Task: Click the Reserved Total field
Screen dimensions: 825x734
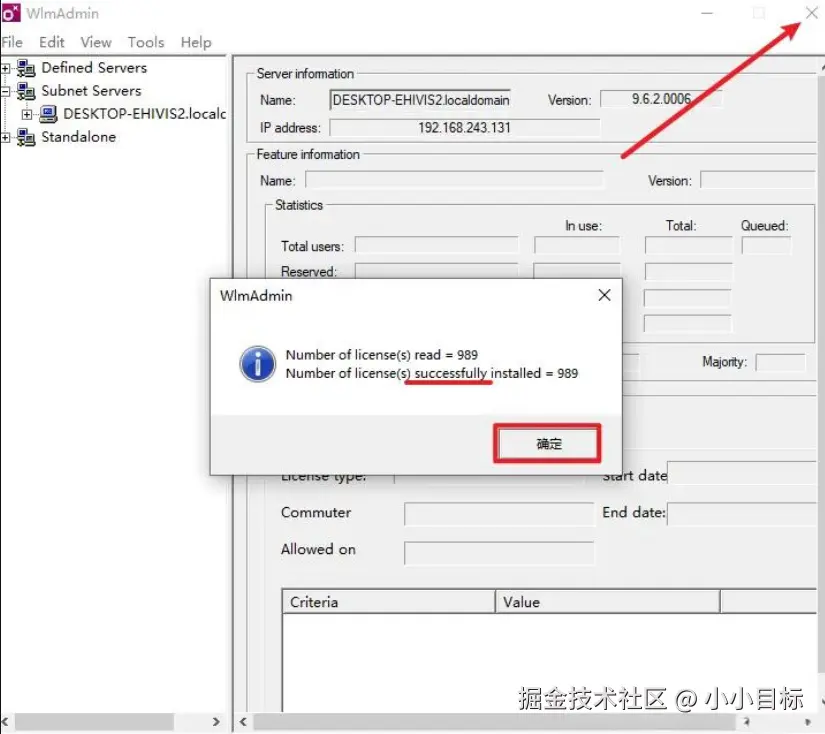Action: pyautogui.click(x=689, y=272)
